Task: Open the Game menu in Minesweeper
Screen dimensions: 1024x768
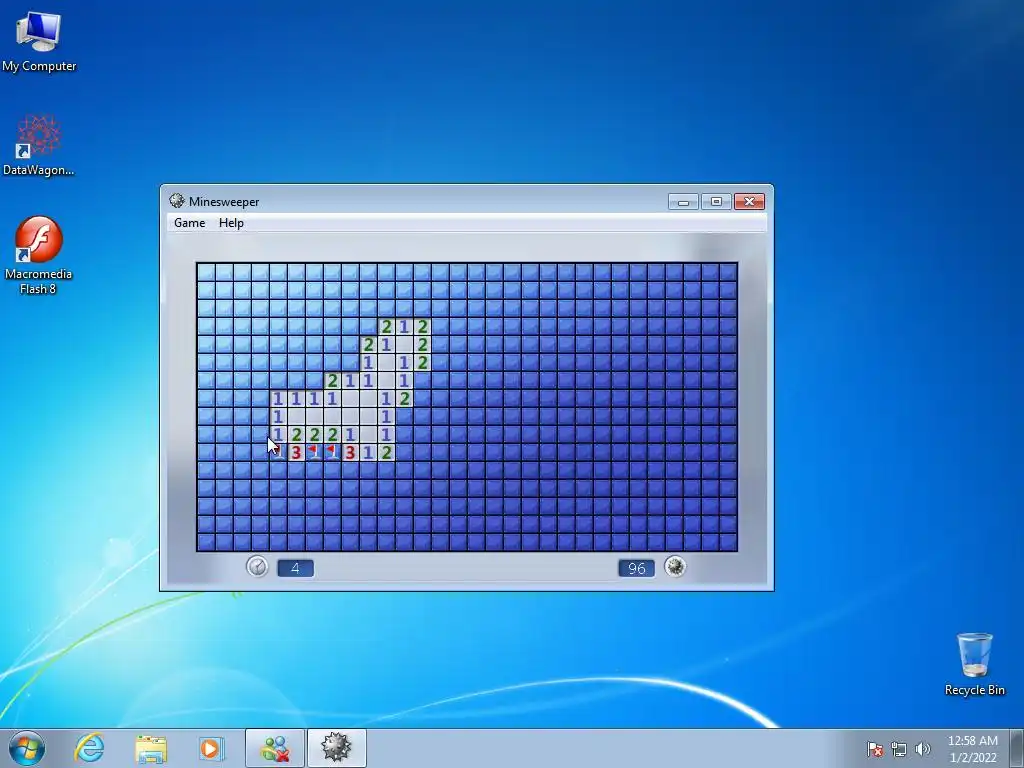Action: tap(189, 223)
